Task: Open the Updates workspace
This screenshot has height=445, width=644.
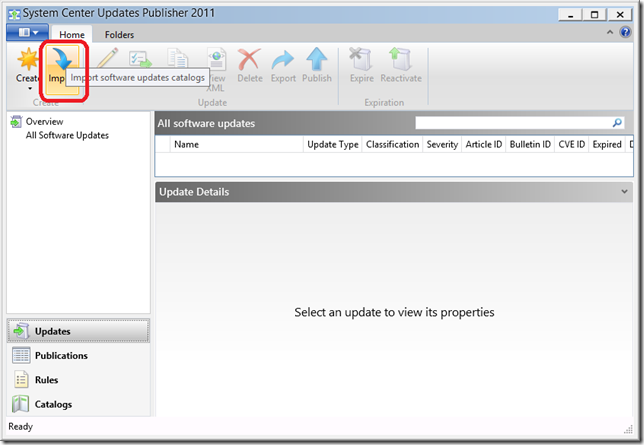Action: 78,331
